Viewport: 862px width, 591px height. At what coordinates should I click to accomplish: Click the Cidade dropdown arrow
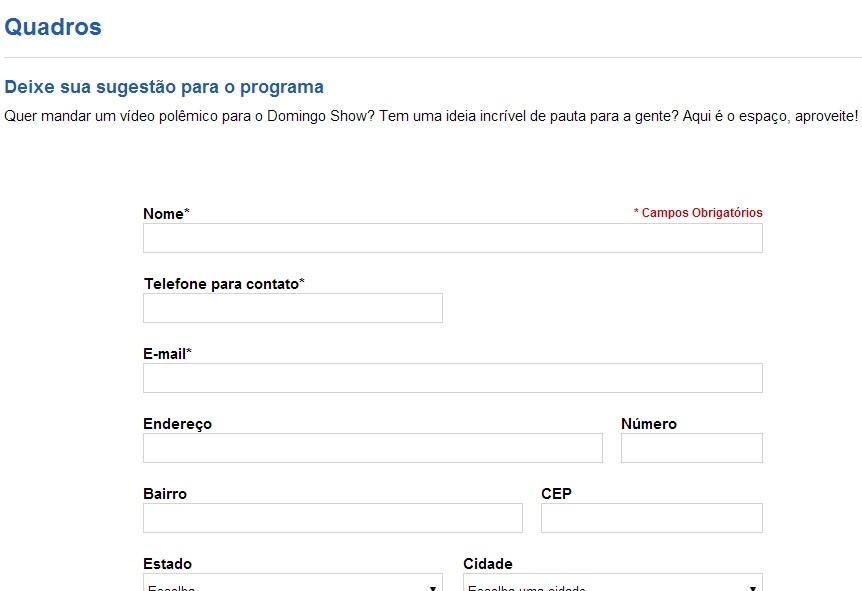(752, 586)
